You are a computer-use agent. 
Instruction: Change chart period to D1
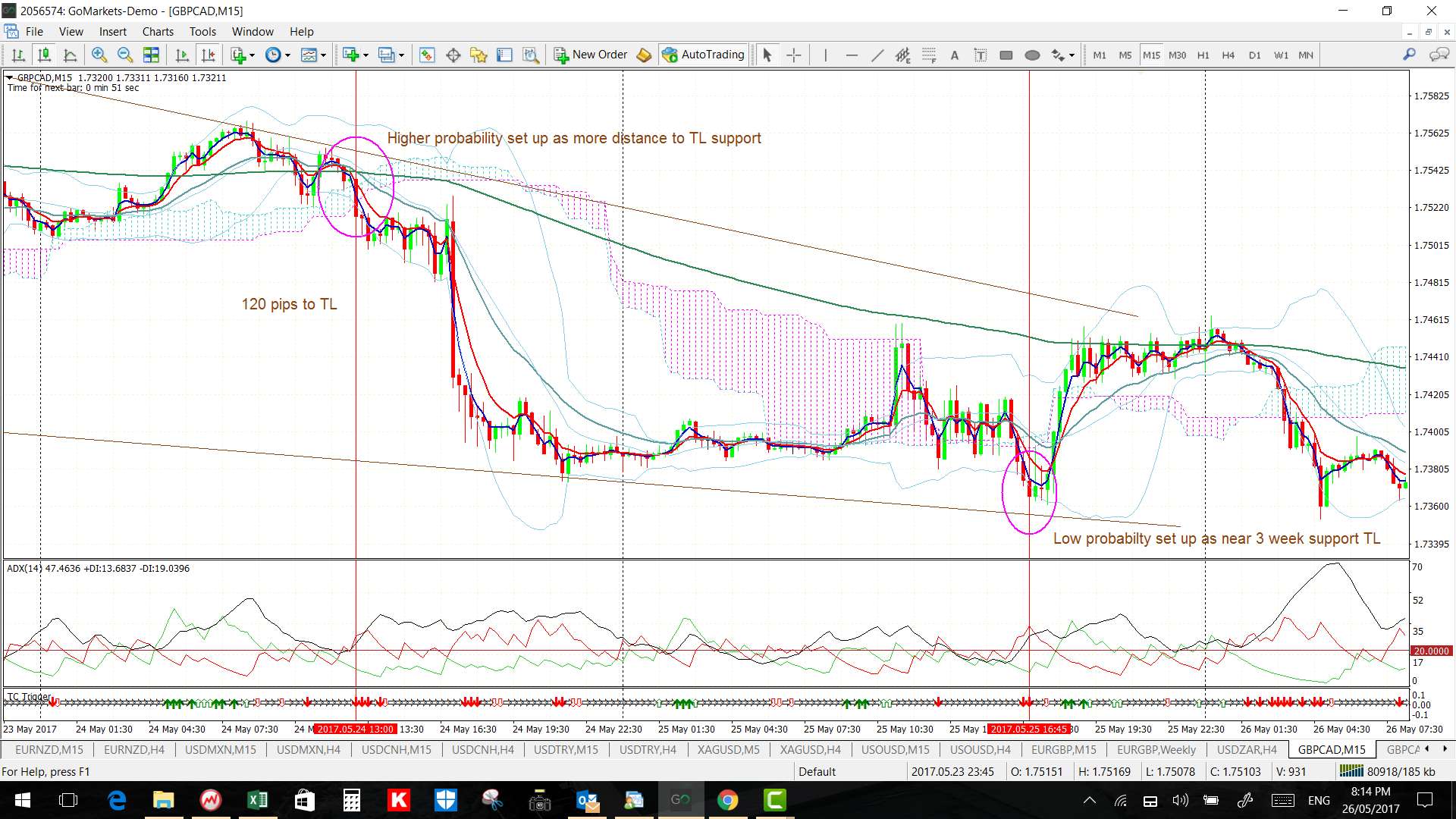coord(1254,55)
